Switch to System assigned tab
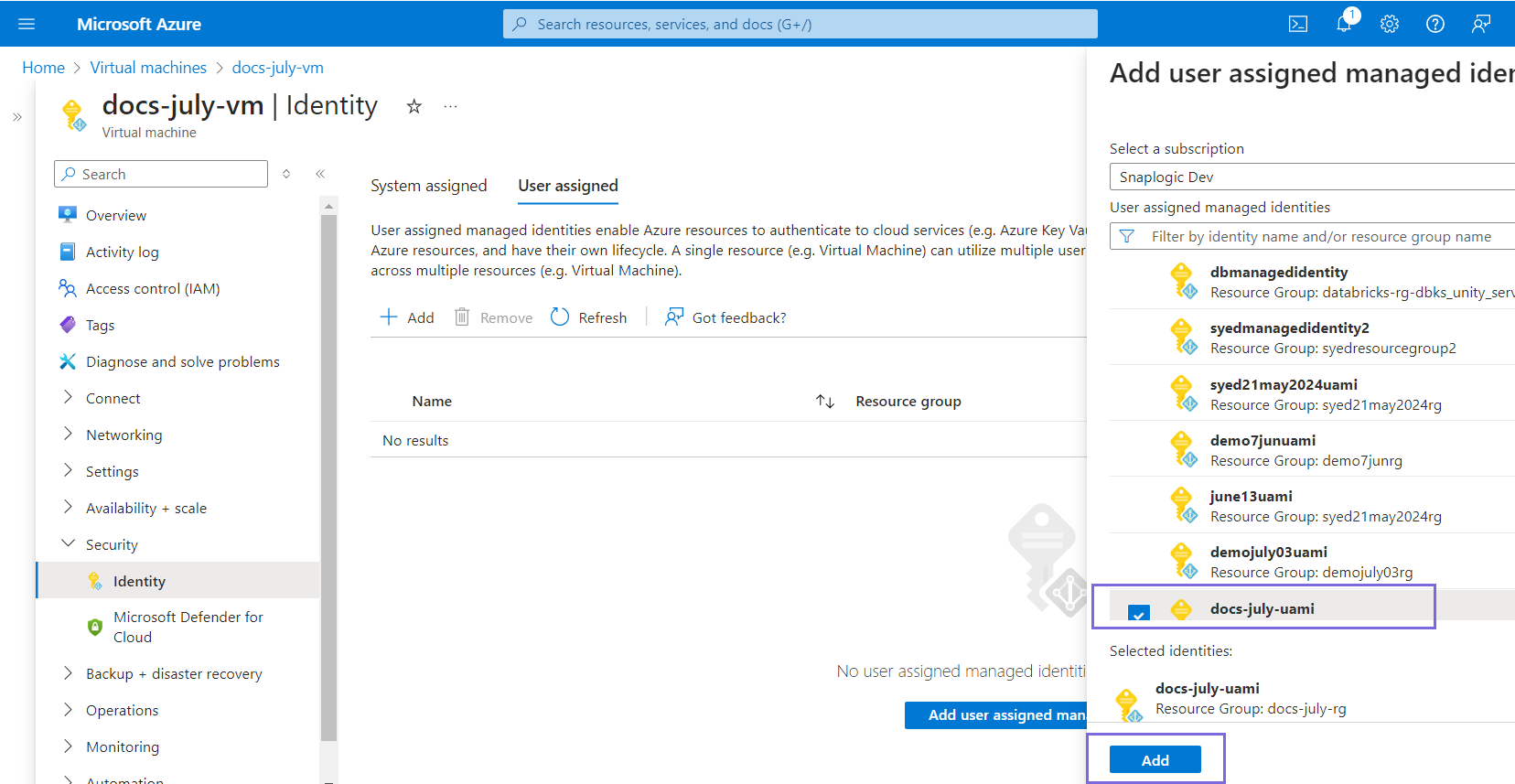This screenshot has height=784, width=1515. coord(428,186)
